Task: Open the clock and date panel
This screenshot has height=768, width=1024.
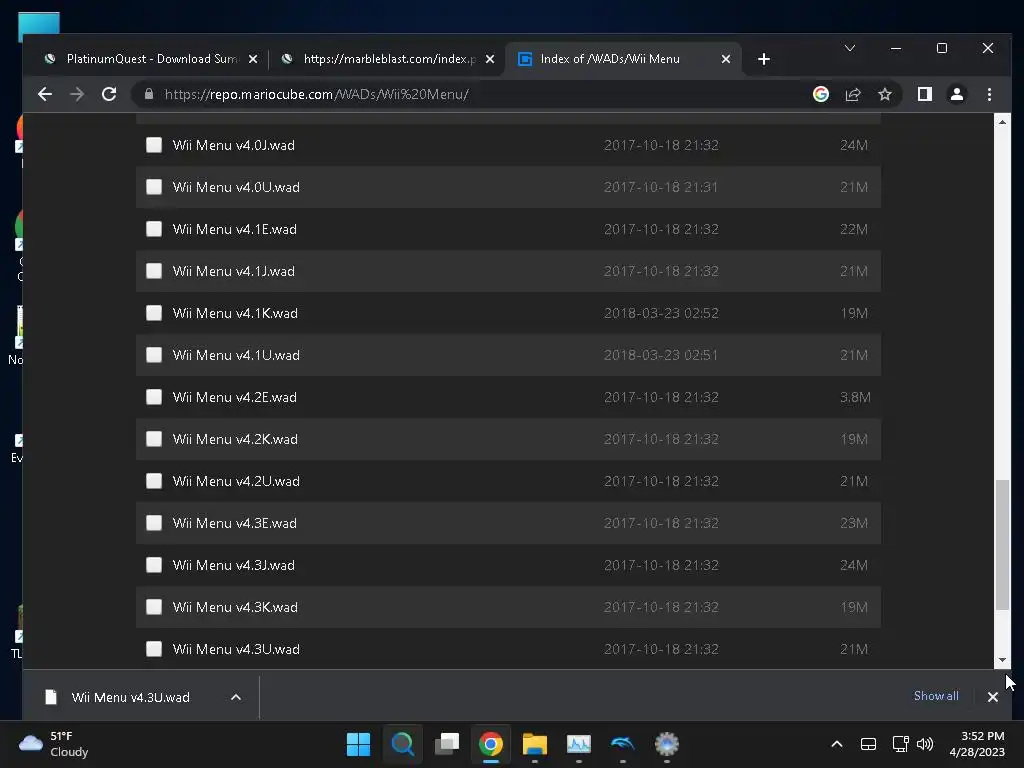Action: pyautogui.click(x=977, y=744)
